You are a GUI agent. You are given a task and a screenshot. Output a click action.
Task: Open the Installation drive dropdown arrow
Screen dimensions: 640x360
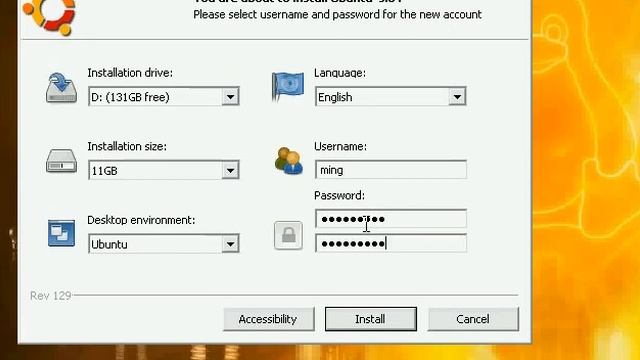tap(230, 97)
